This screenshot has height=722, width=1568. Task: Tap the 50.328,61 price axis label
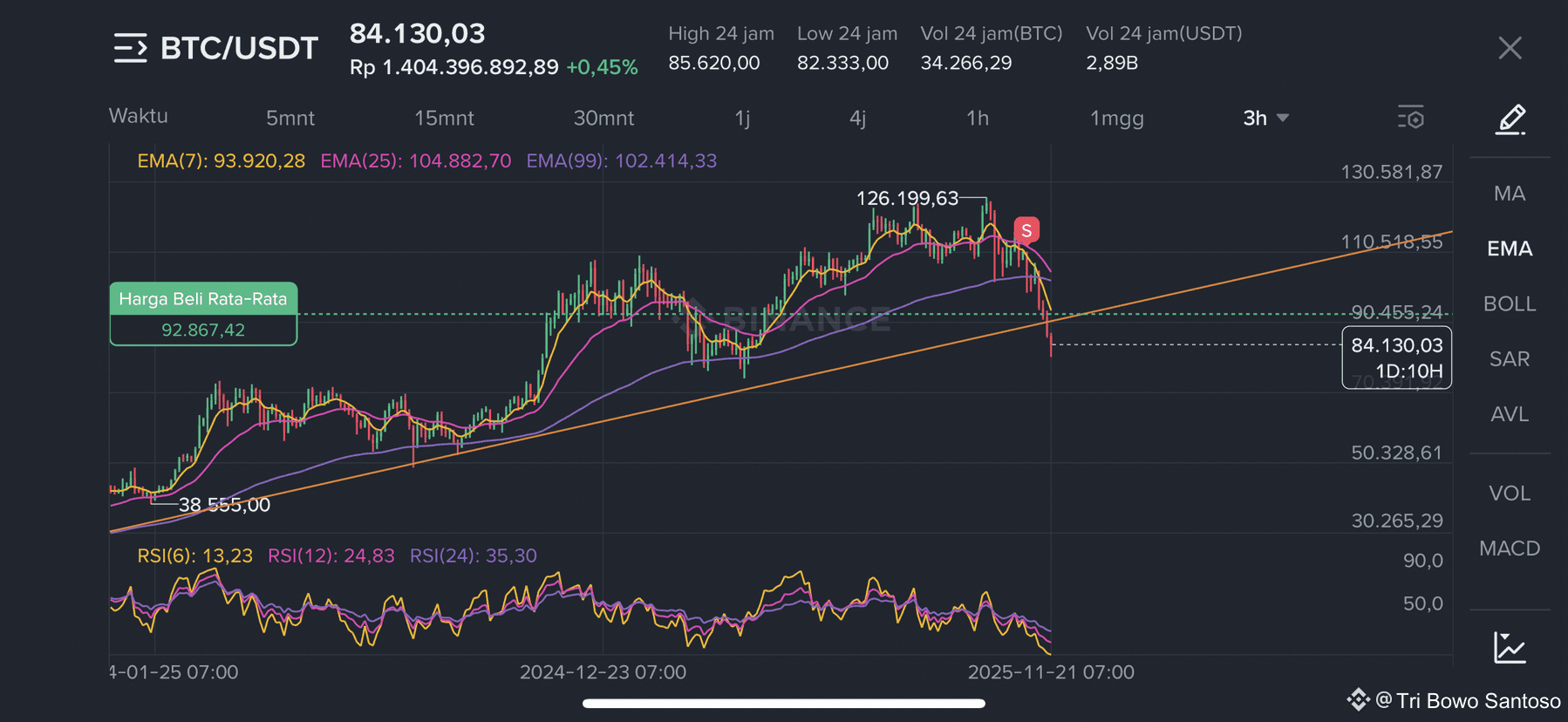click(1397, 453)
